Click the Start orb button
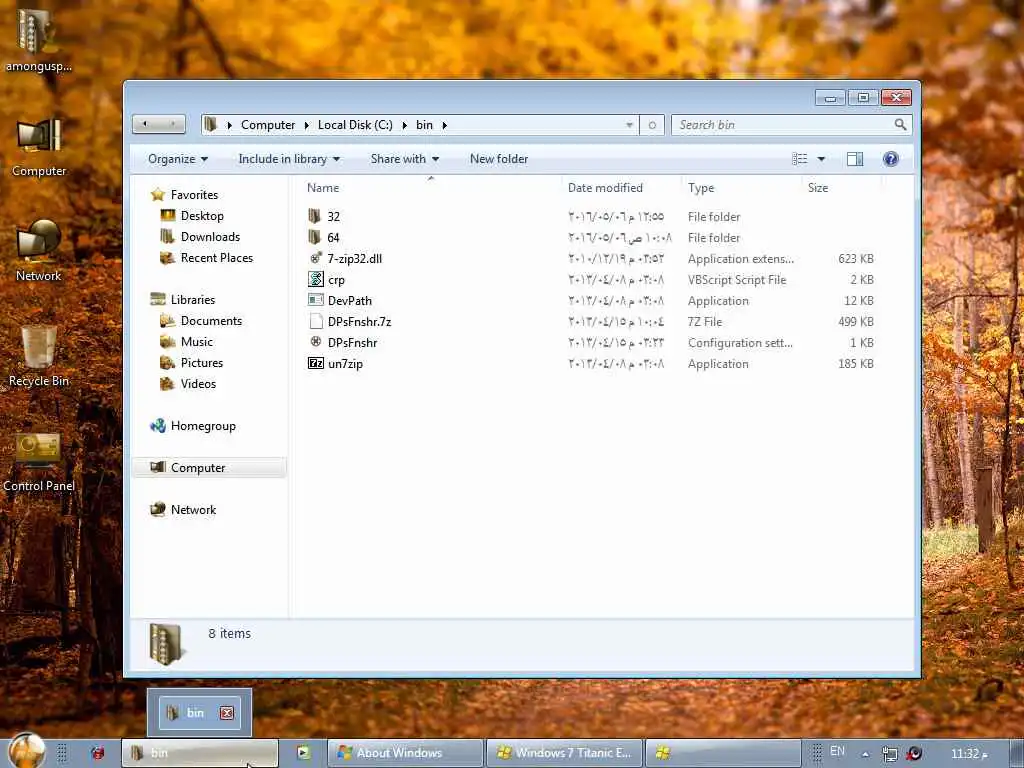1024x768 pixels. pyautogui.click(x=27, y=751)
